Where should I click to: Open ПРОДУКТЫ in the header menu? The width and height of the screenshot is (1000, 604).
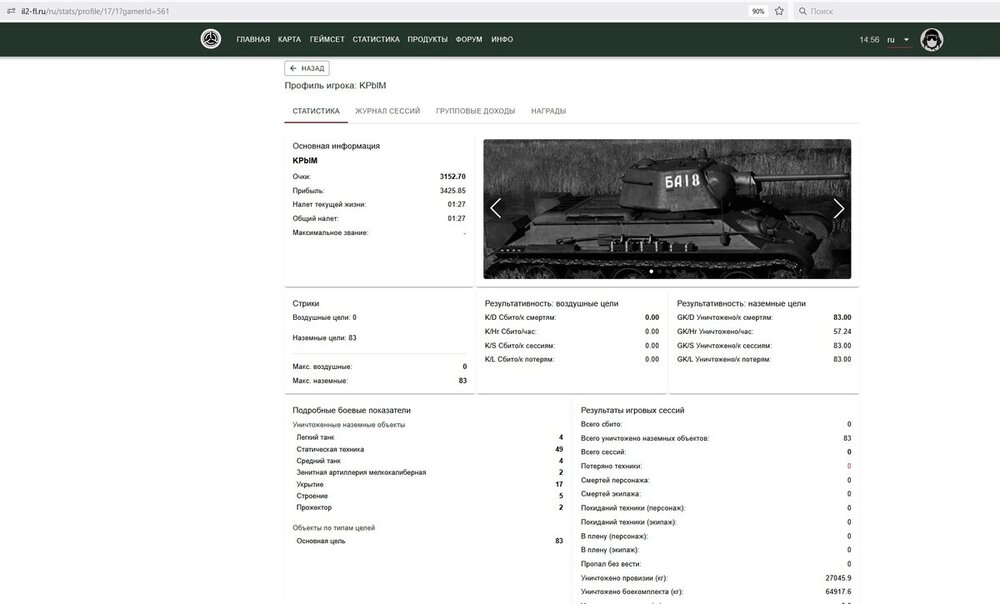[427, 40]
